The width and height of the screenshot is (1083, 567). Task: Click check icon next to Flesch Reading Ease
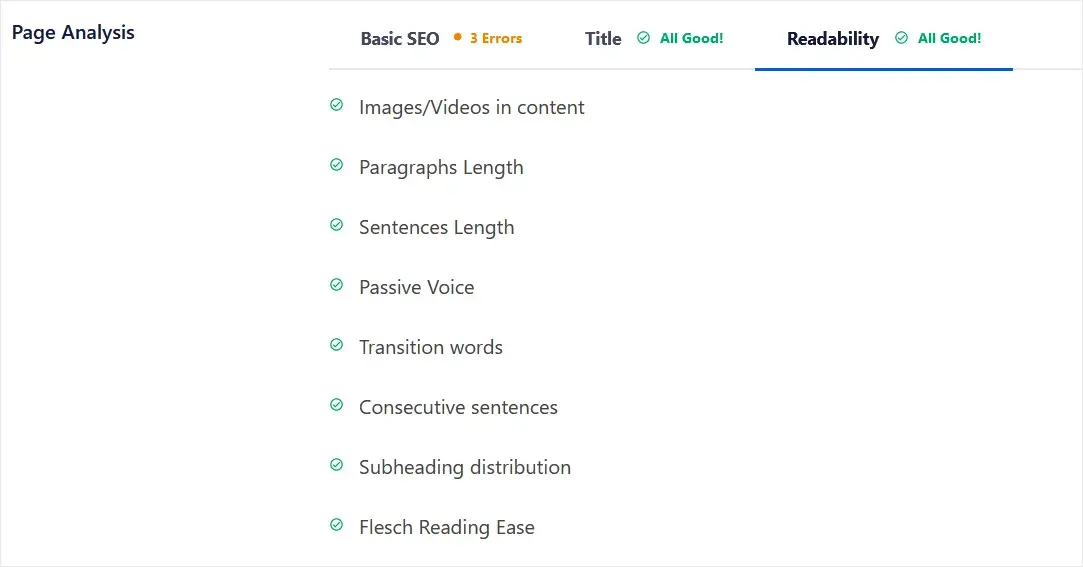[x=336, y=525]
